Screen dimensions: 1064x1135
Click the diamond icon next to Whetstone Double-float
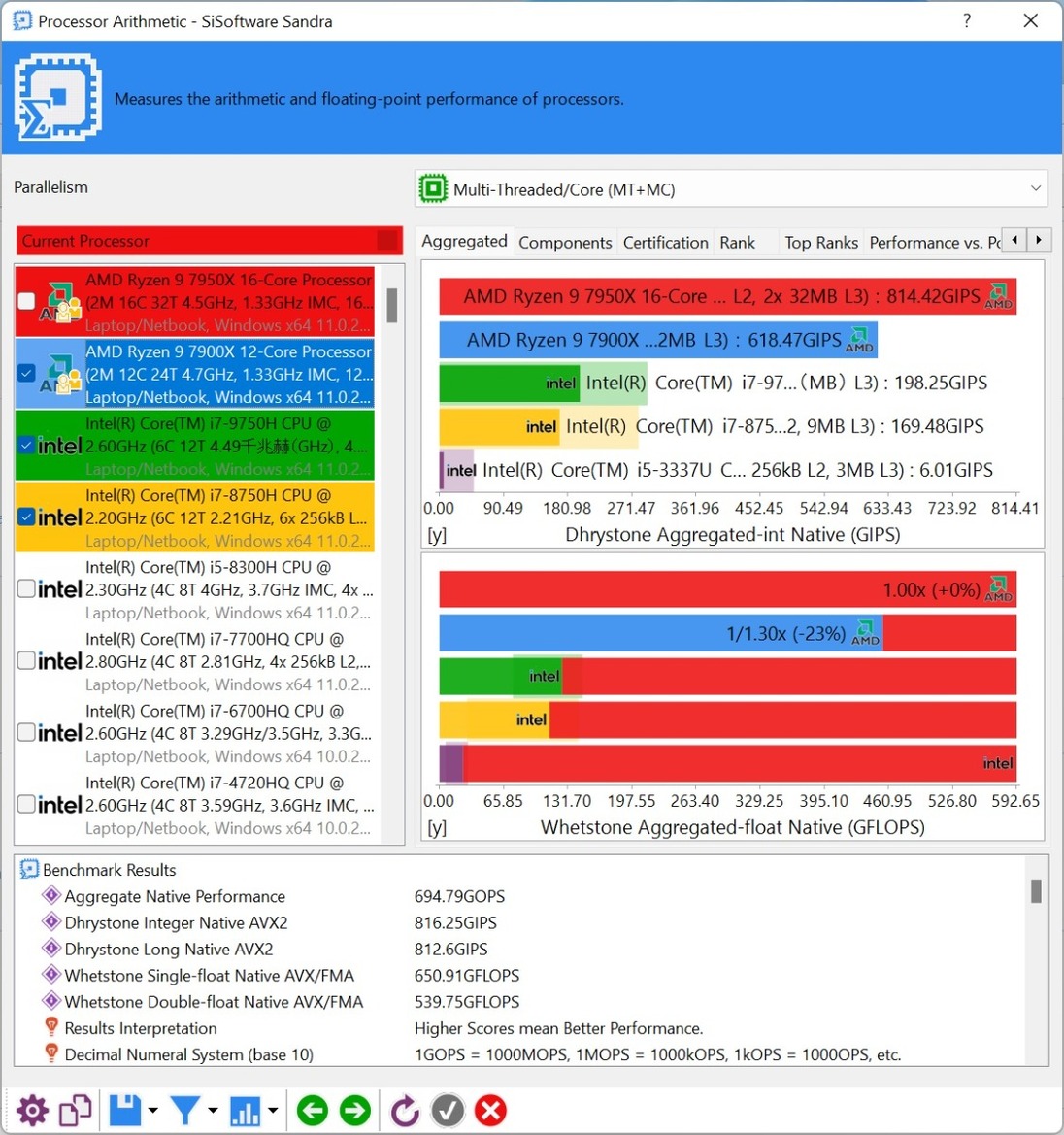[51, 1000]
